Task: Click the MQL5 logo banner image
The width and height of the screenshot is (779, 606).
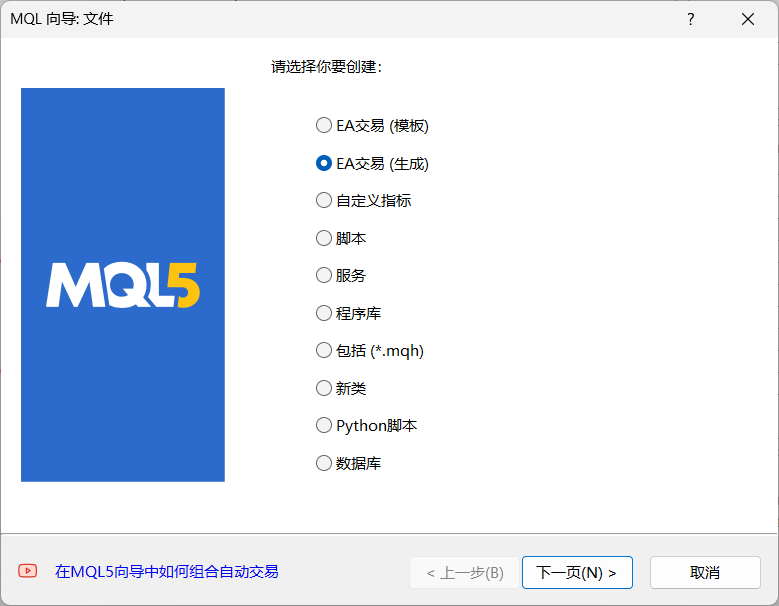Action: (x=123, y=285)
